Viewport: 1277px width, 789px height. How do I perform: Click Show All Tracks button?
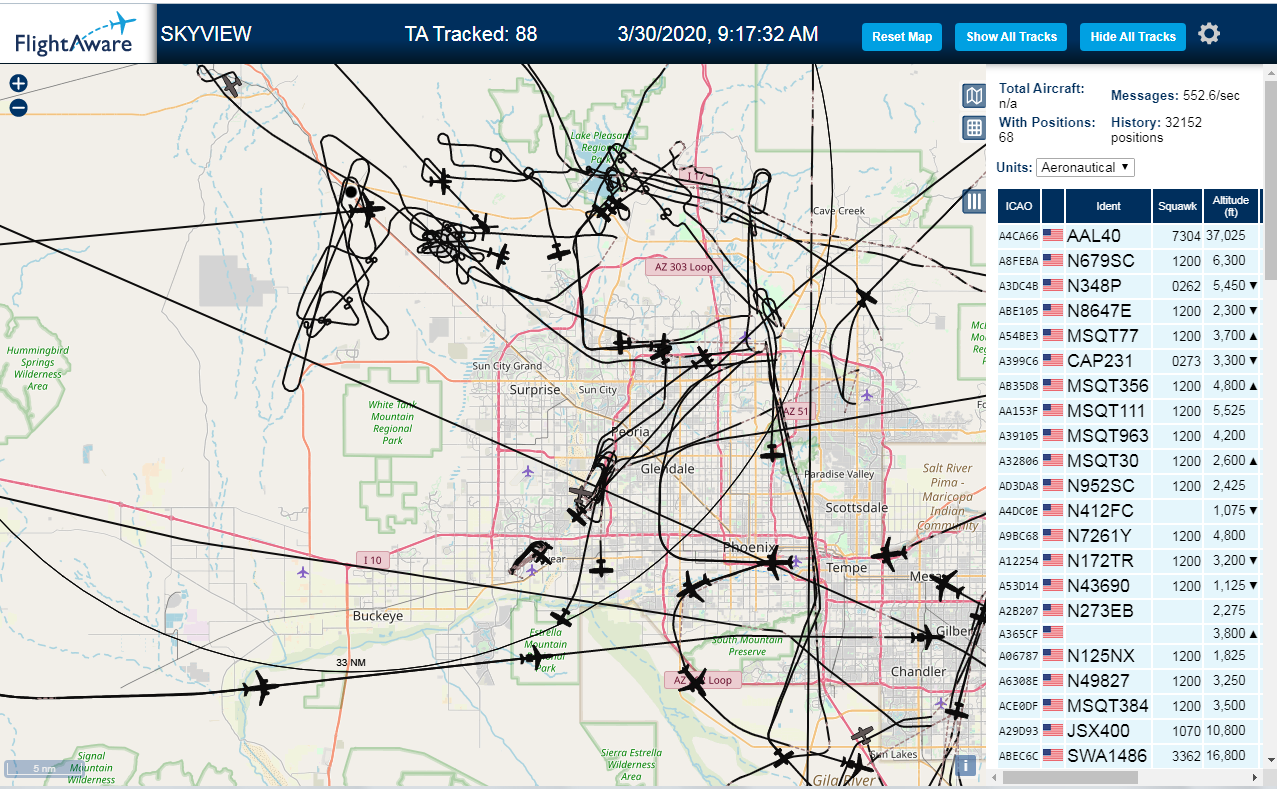(x=1011, y=37)
